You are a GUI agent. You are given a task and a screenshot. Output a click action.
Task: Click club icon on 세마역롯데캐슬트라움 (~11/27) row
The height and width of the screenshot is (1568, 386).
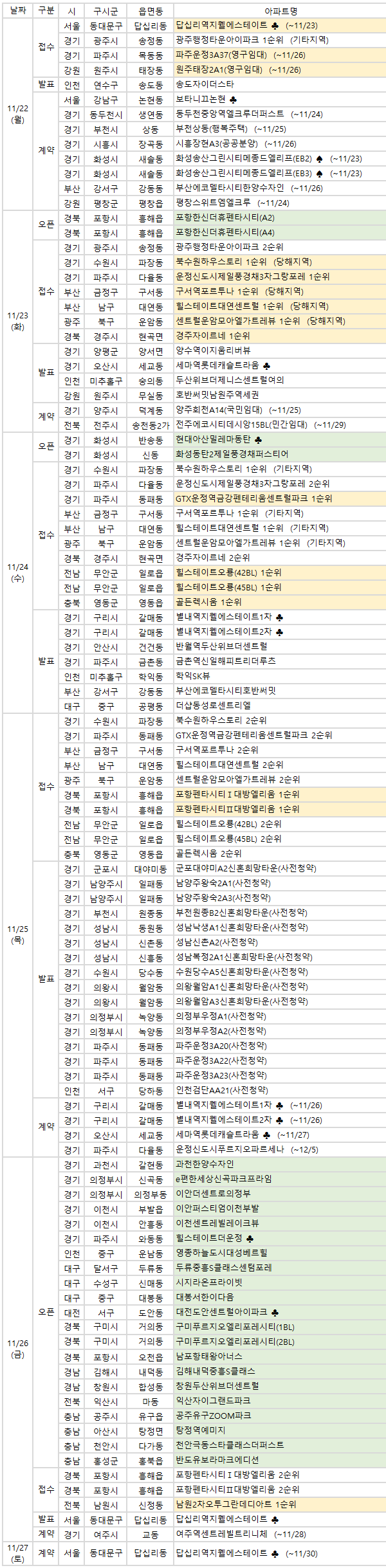(266, 1135)
